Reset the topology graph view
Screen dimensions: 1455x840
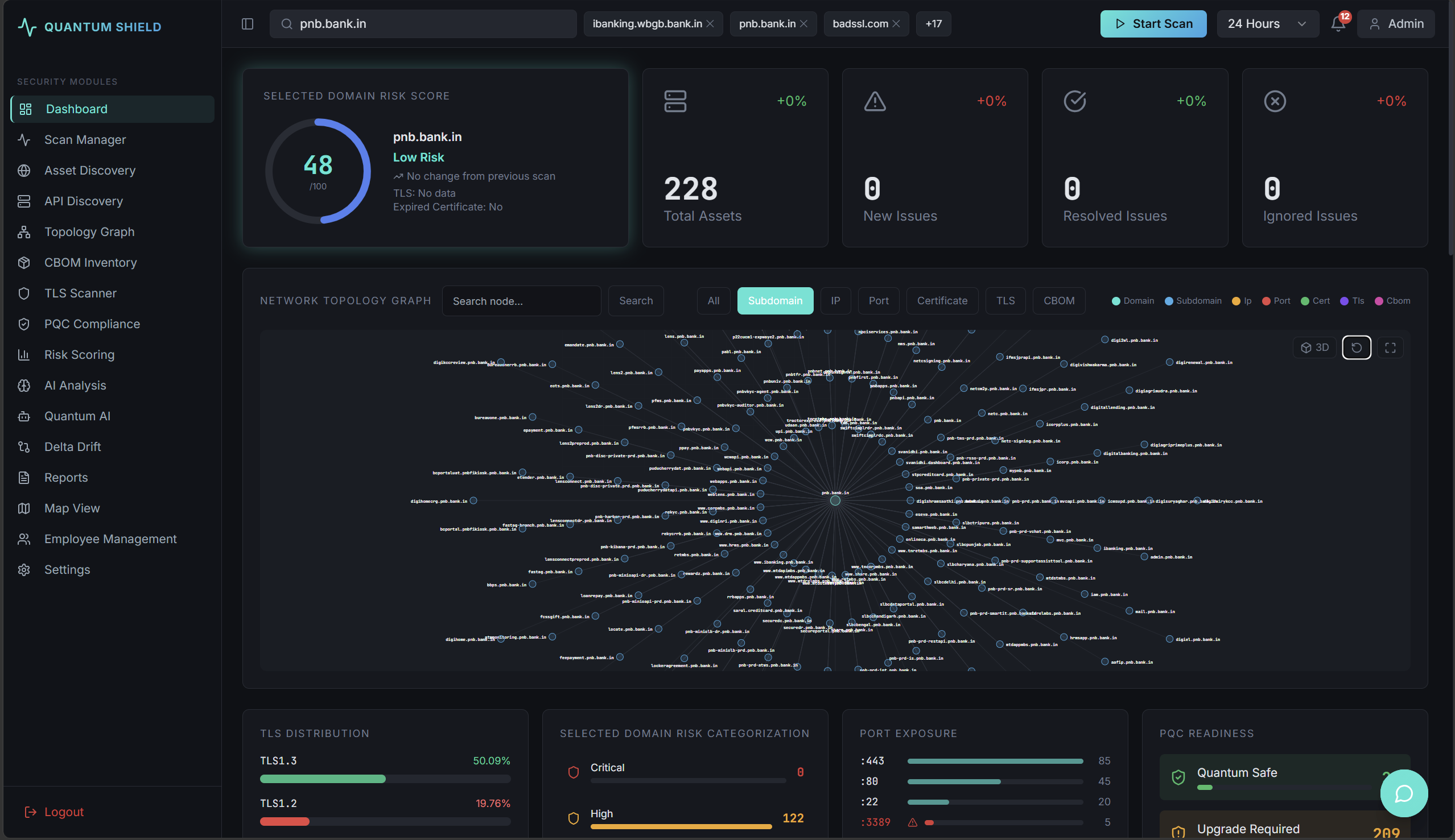tap(1357, 347)
